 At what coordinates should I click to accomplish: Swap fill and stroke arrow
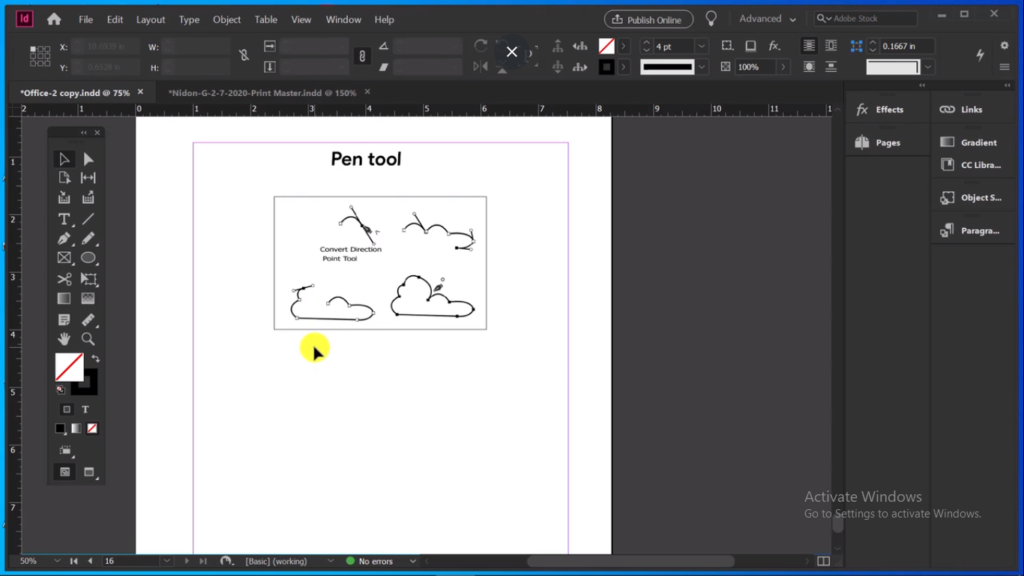coord(96,359)
